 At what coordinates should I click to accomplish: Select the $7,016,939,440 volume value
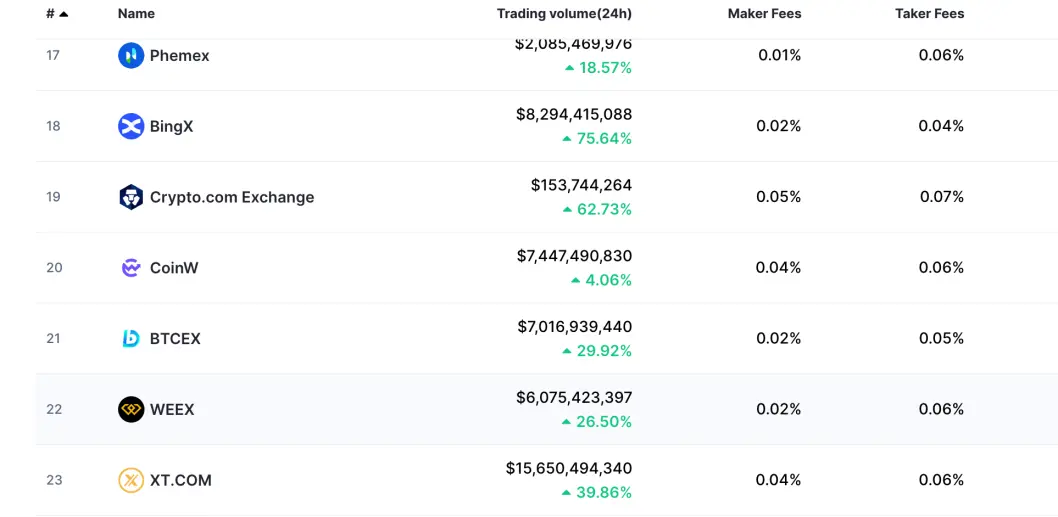click(x=575, y=327)
